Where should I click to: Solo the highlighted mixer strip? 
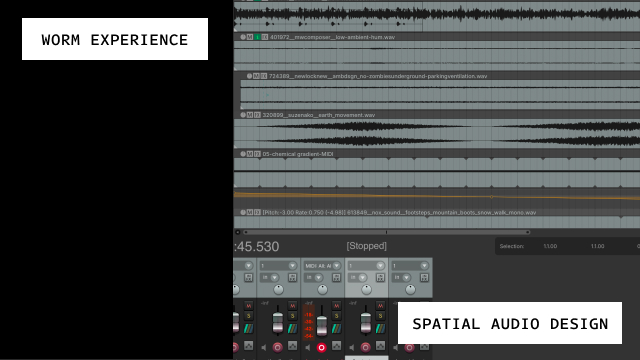pos(380,316)
